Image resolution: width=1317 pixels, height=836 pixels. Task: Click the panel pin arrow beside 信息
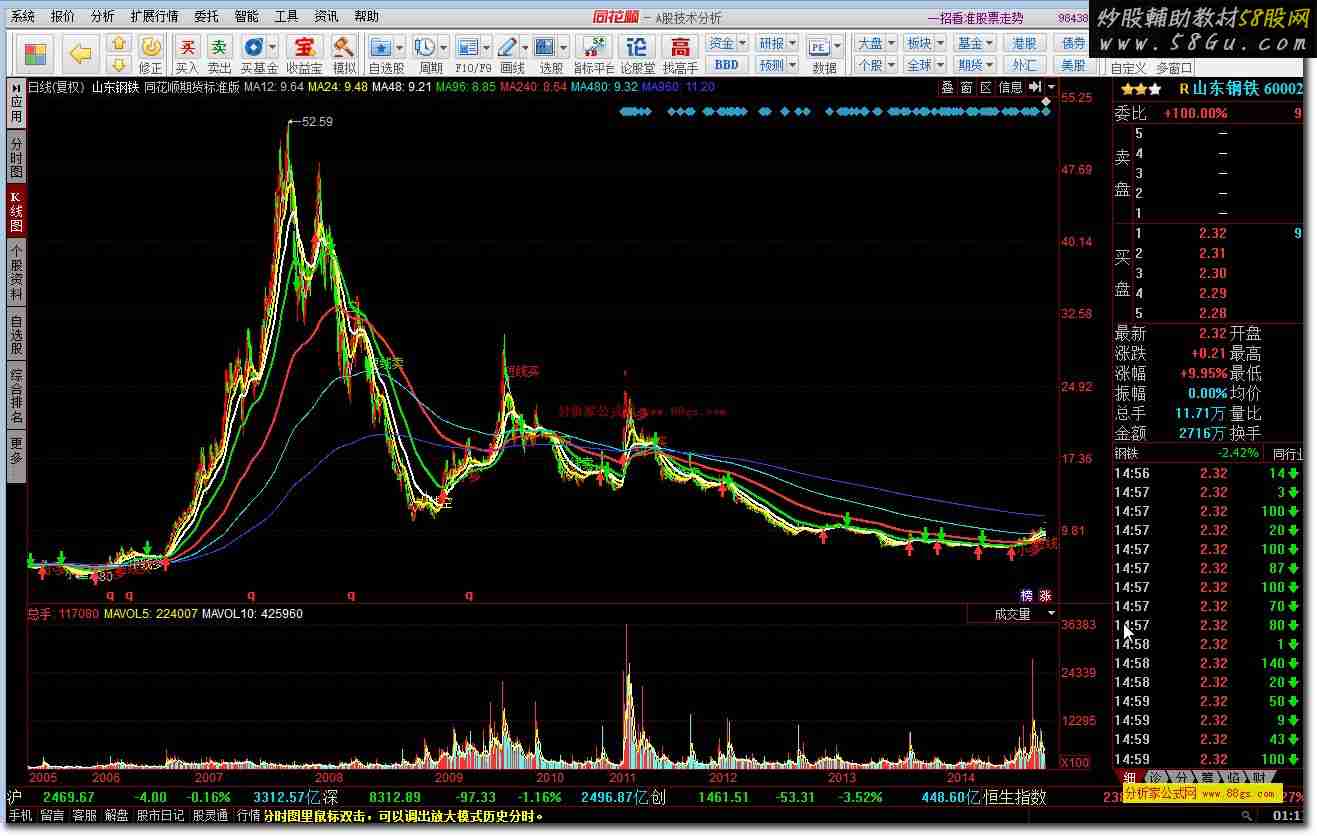point(1035,87)
